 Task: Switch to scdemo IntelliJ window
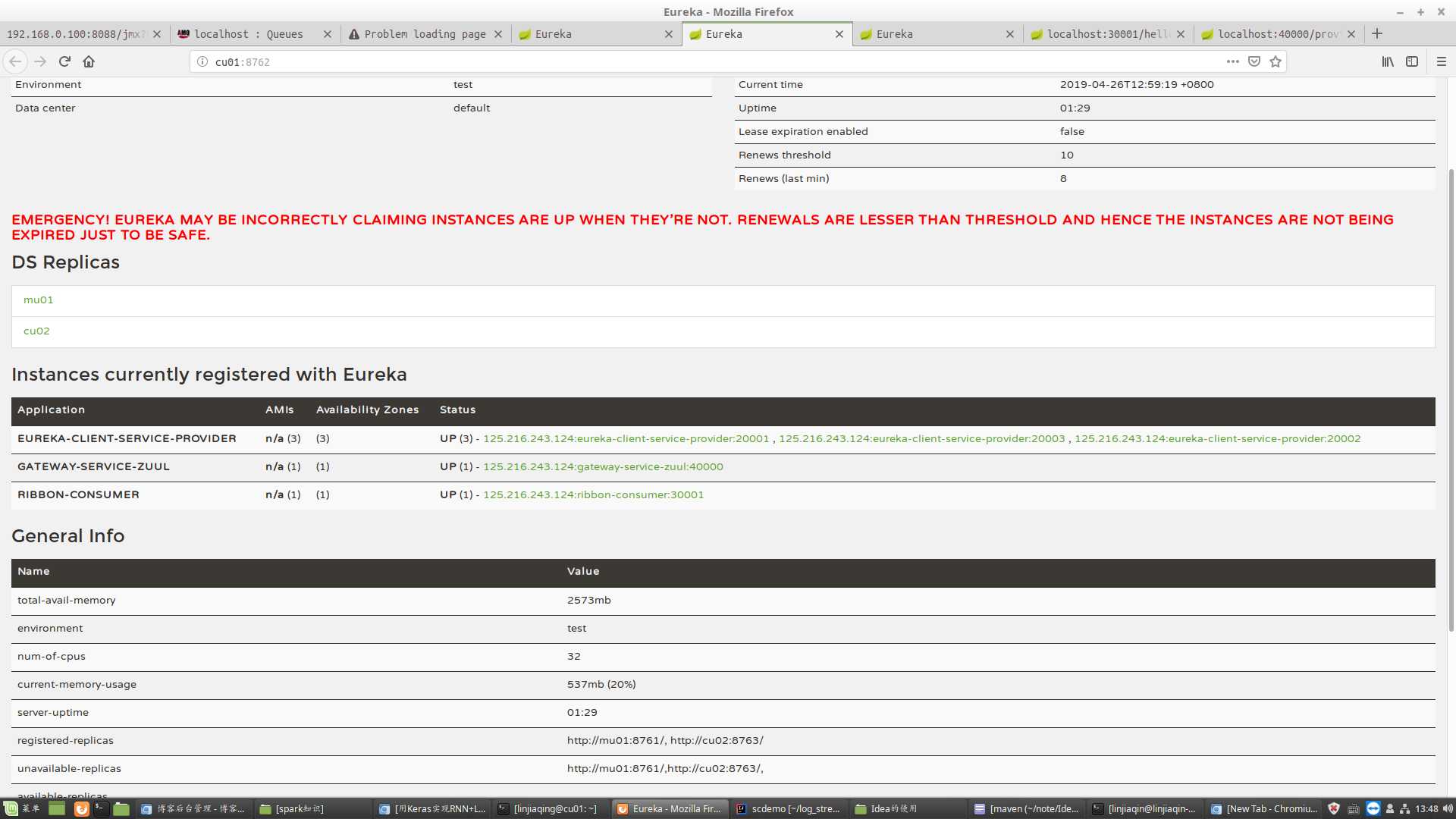coord(789,809)
